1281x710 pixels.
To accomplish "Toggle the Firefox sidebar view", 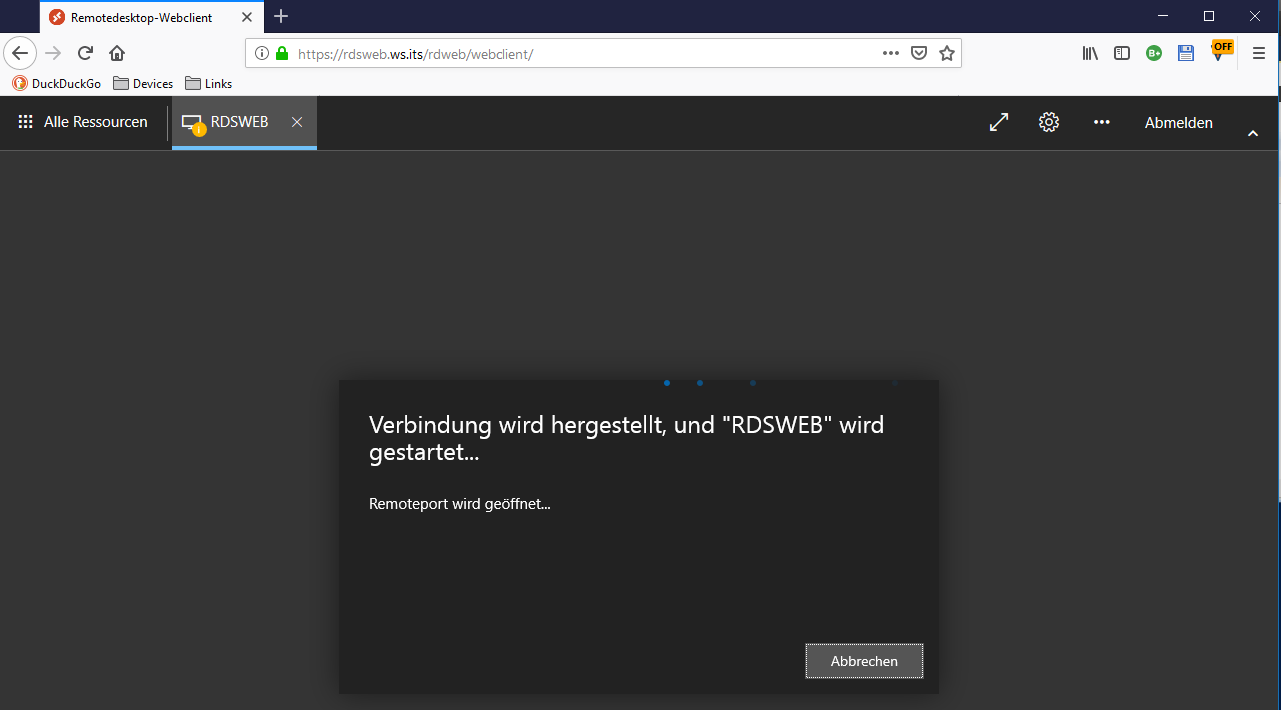I will click(x=1122, y=53).
